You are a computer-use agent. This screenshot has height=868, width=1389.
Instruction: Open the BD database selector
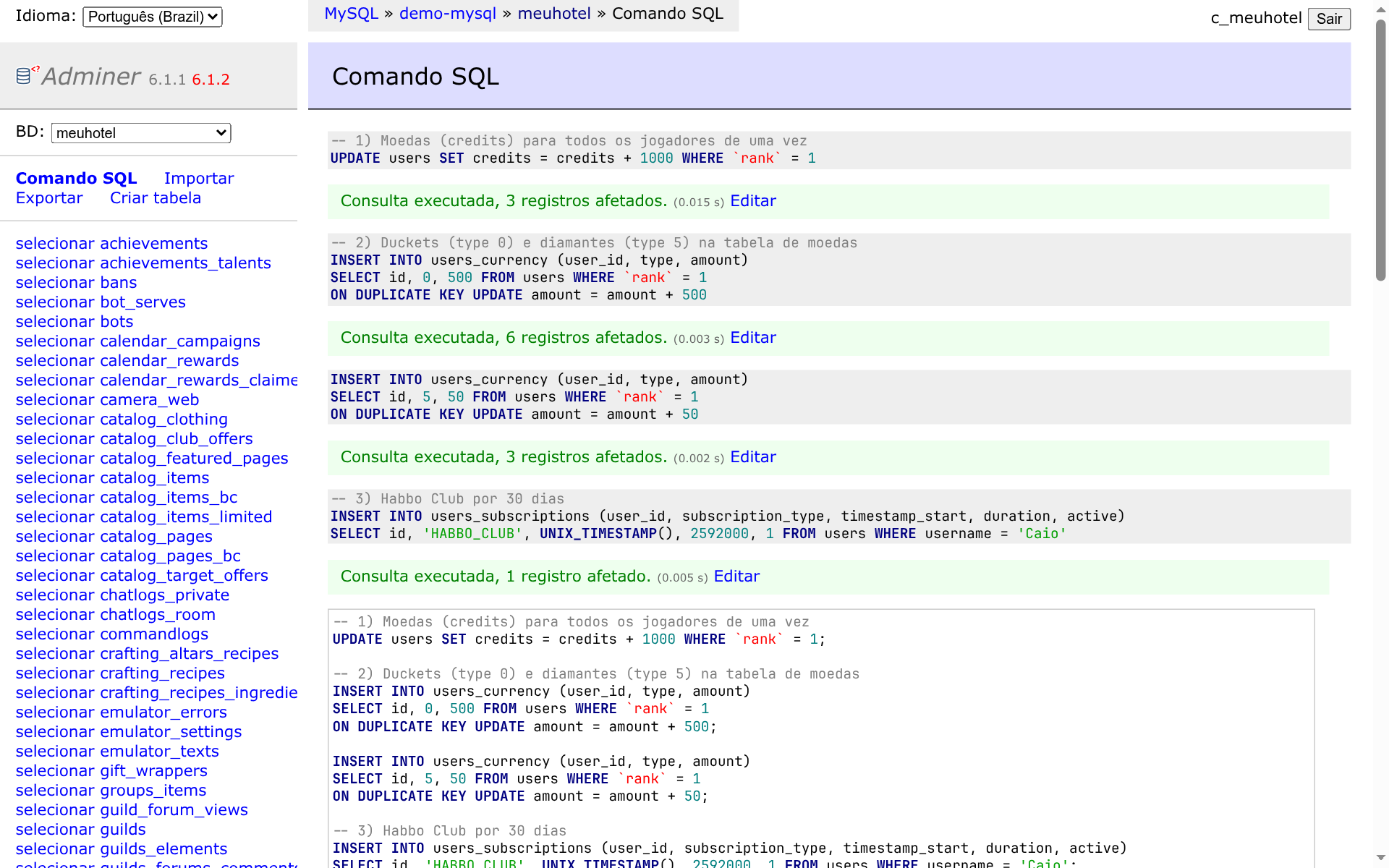click(x=141, y=133)
